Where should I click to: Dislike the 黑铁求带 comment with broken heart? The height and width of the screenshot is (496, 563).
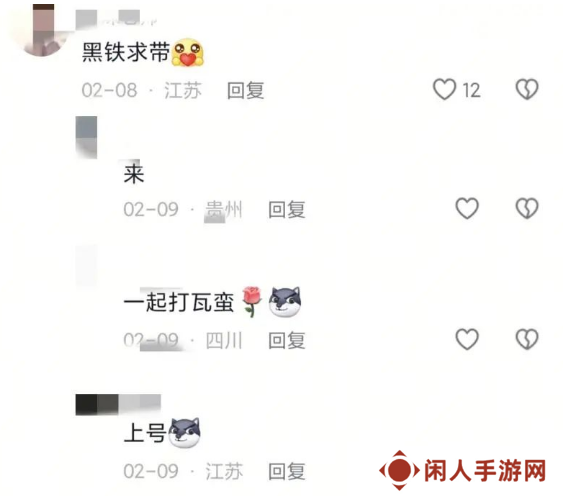527,89
